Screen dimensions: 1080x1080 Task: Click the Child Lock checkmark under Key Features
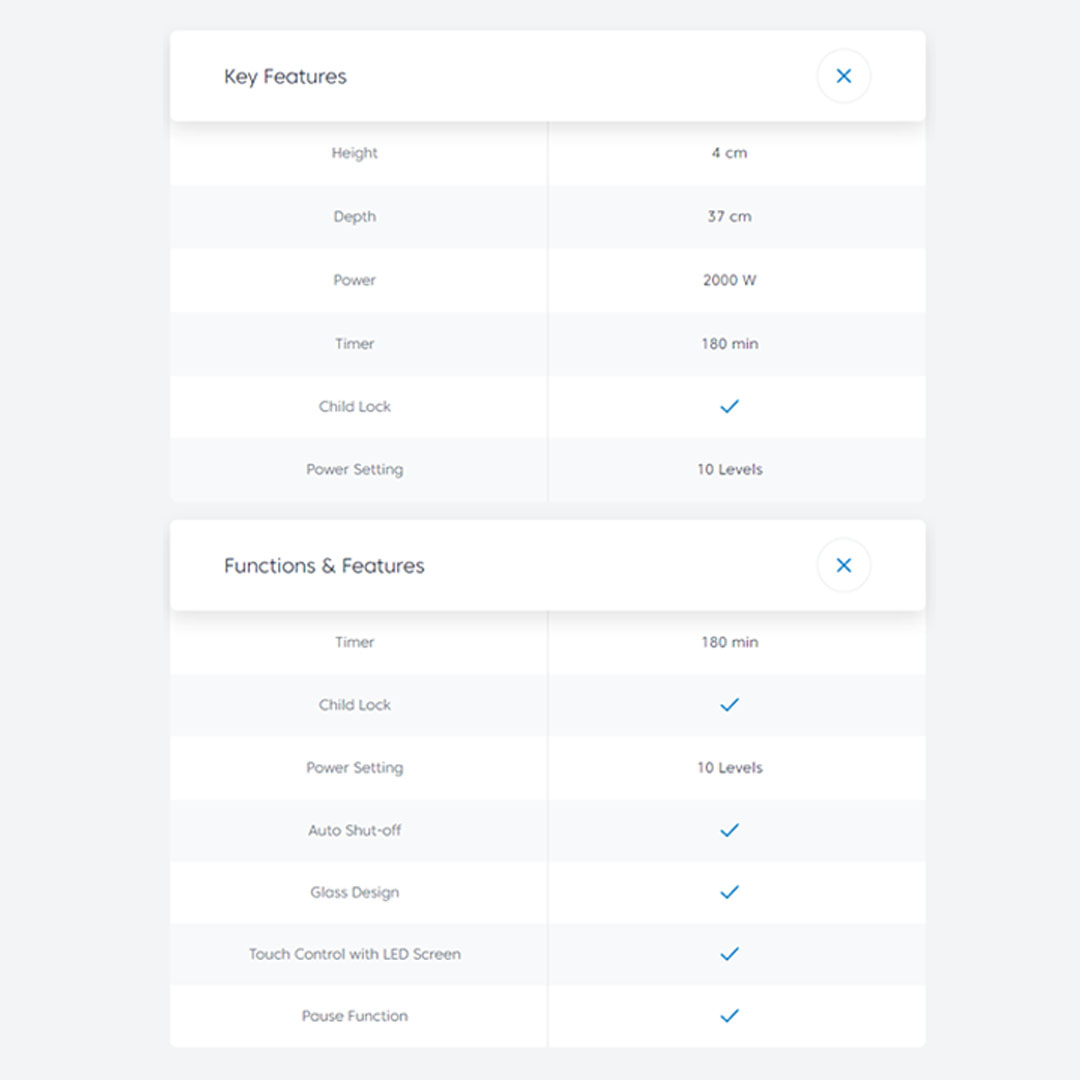click(729, 407)
